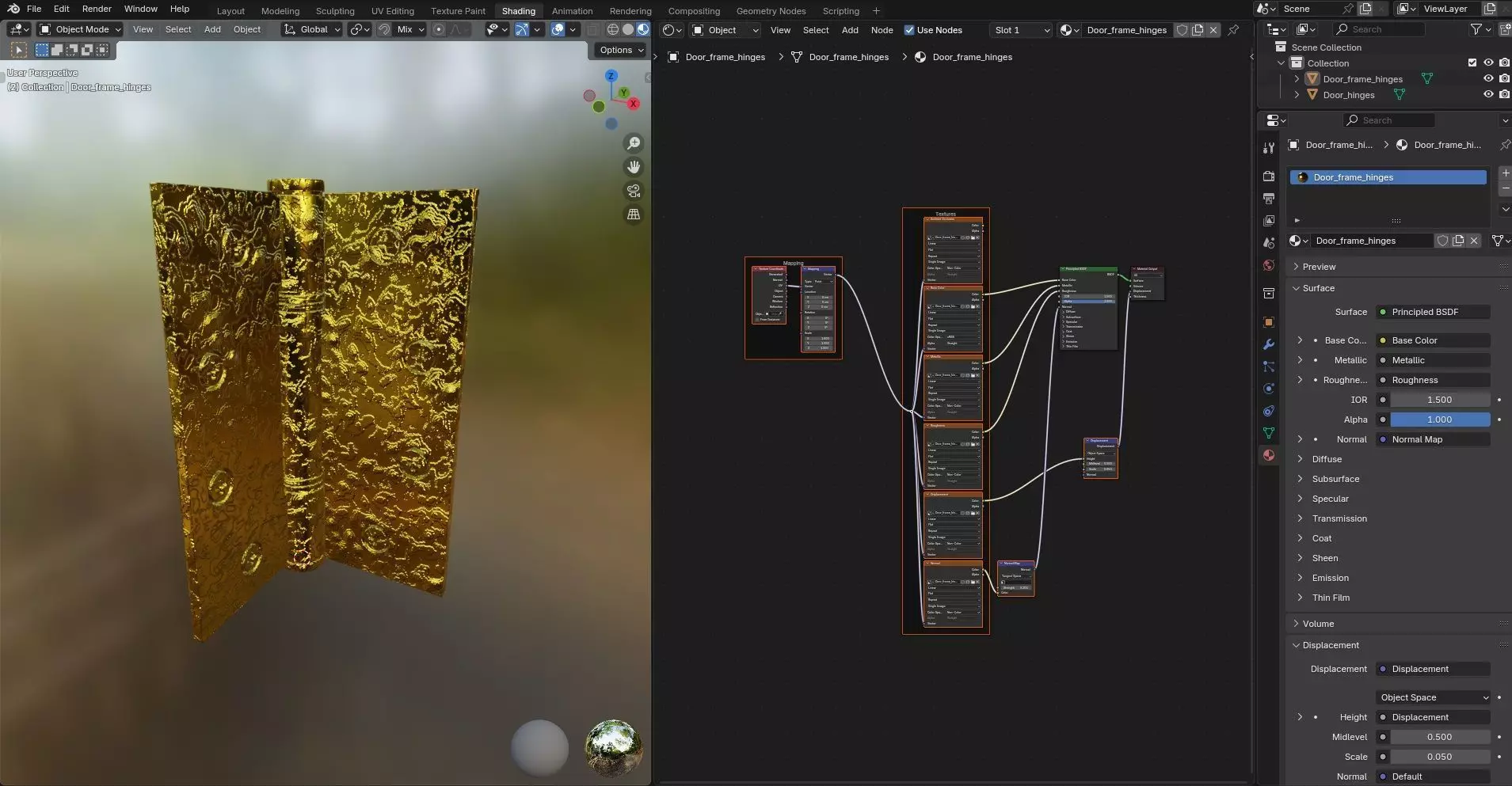1512x786 pixels.
Task: Open the Material properties tab icon
Action: [x=1269, y=455]
